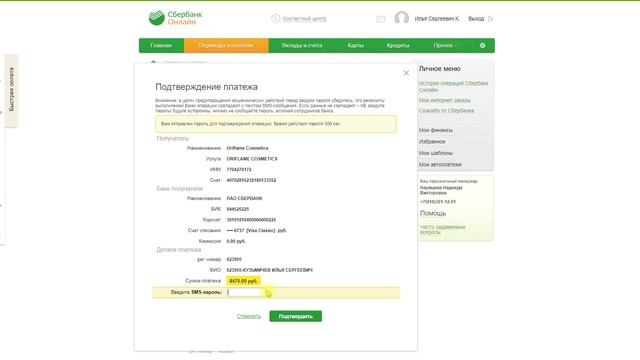Expand the Прочее dropdown menu
This screenshot has height=360, width=640.
[x=445, y=45]
